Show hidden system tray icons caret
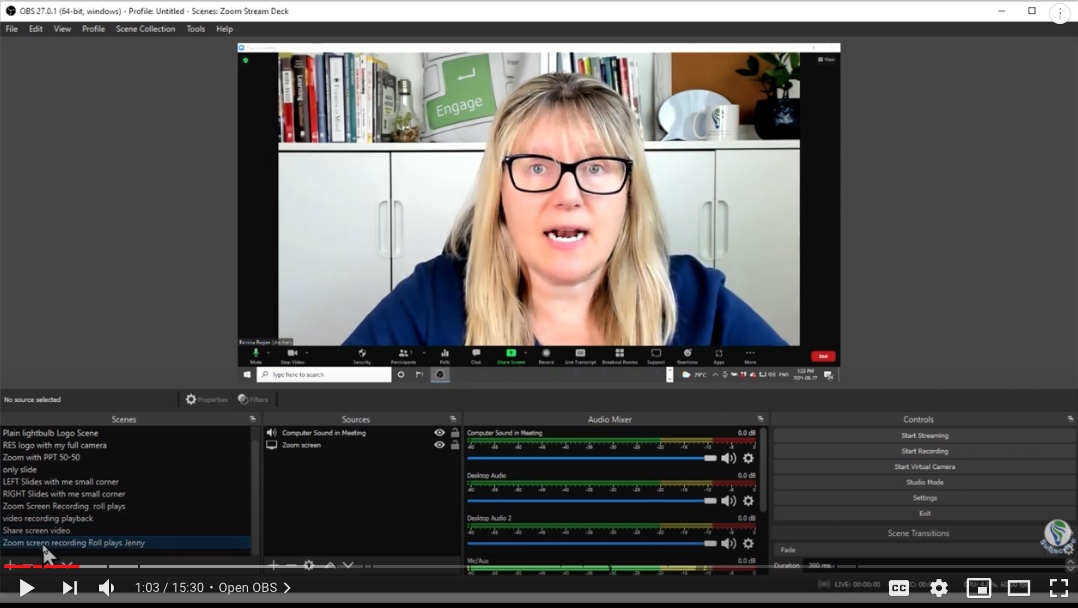 (x=715, y=375)
